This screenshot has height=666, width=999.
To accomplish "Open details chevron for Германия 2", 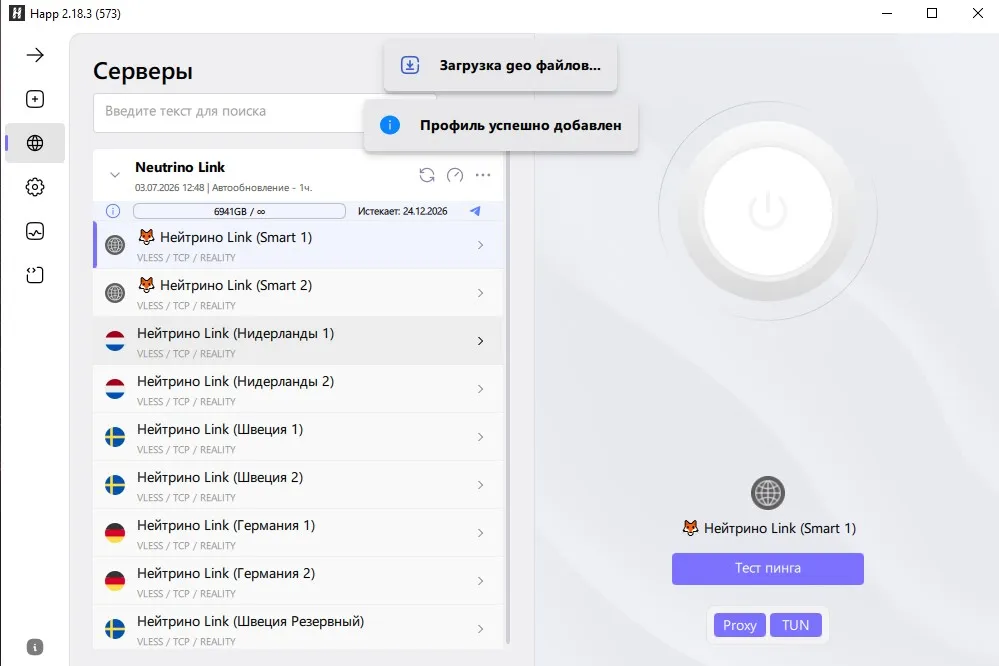I will pyautogui.click(x=480, y=581).
